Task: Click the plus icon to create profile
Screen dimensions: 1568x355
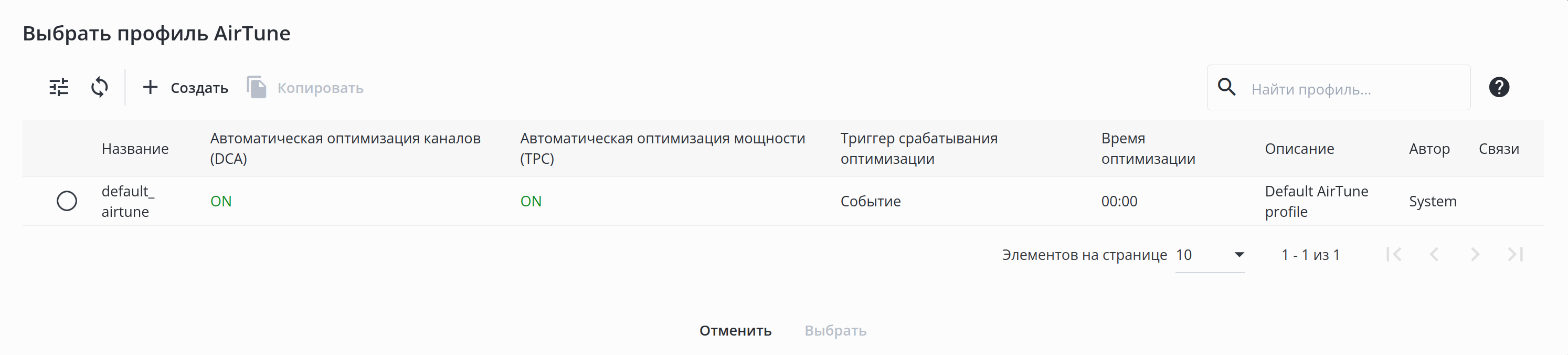Action: [x=150, y=88]
